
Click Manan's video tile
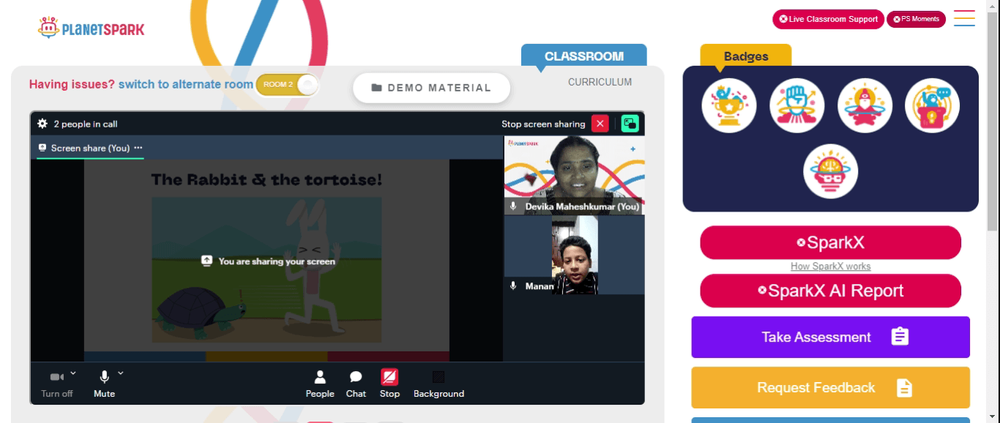(574, 255)
